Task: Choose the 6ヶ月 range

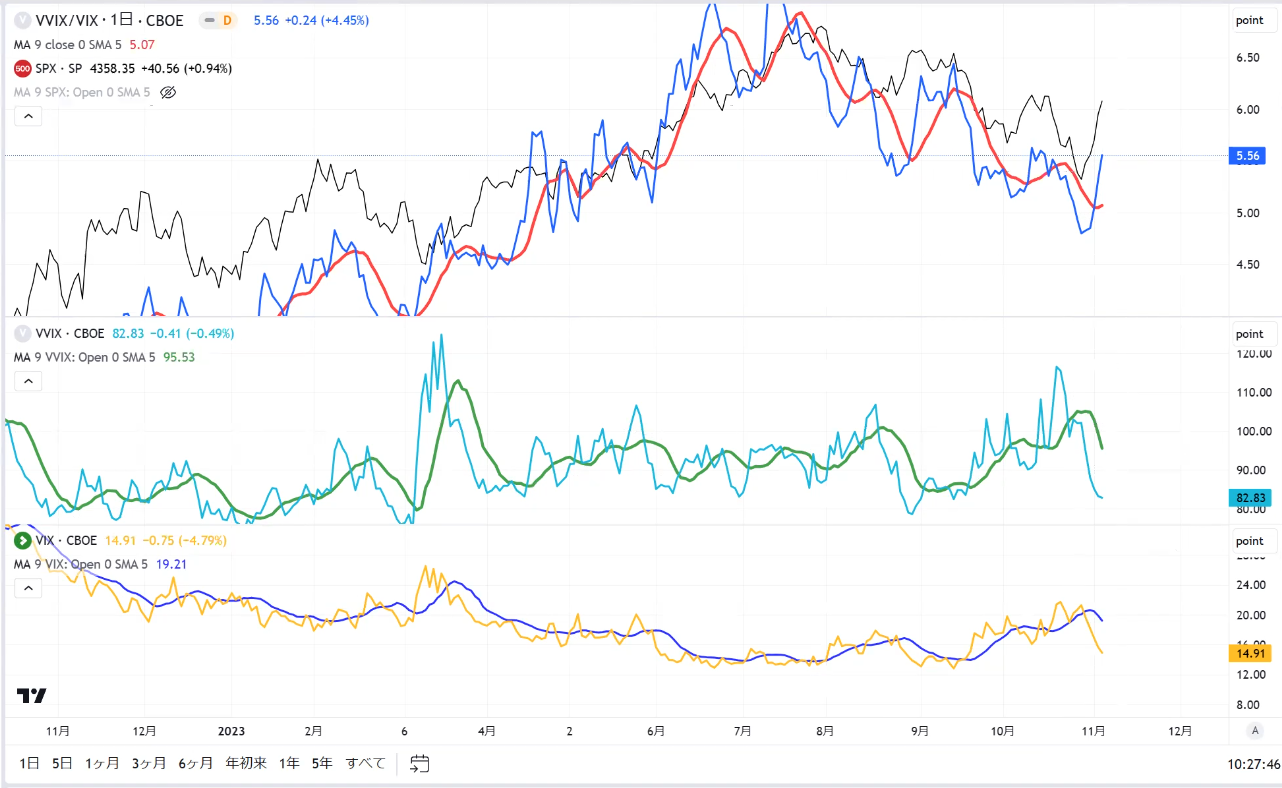Action: pyautogui.click(x=195, y=763)
